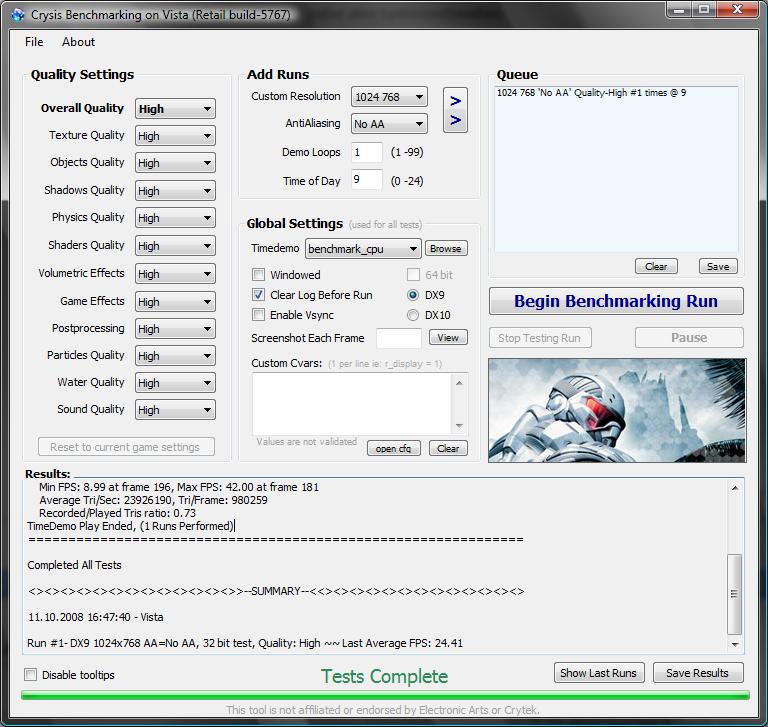The width and height of the screenshot is (768, 727).
Task: Clear the Custom Cvars box
Action: [x=448, y=448]
